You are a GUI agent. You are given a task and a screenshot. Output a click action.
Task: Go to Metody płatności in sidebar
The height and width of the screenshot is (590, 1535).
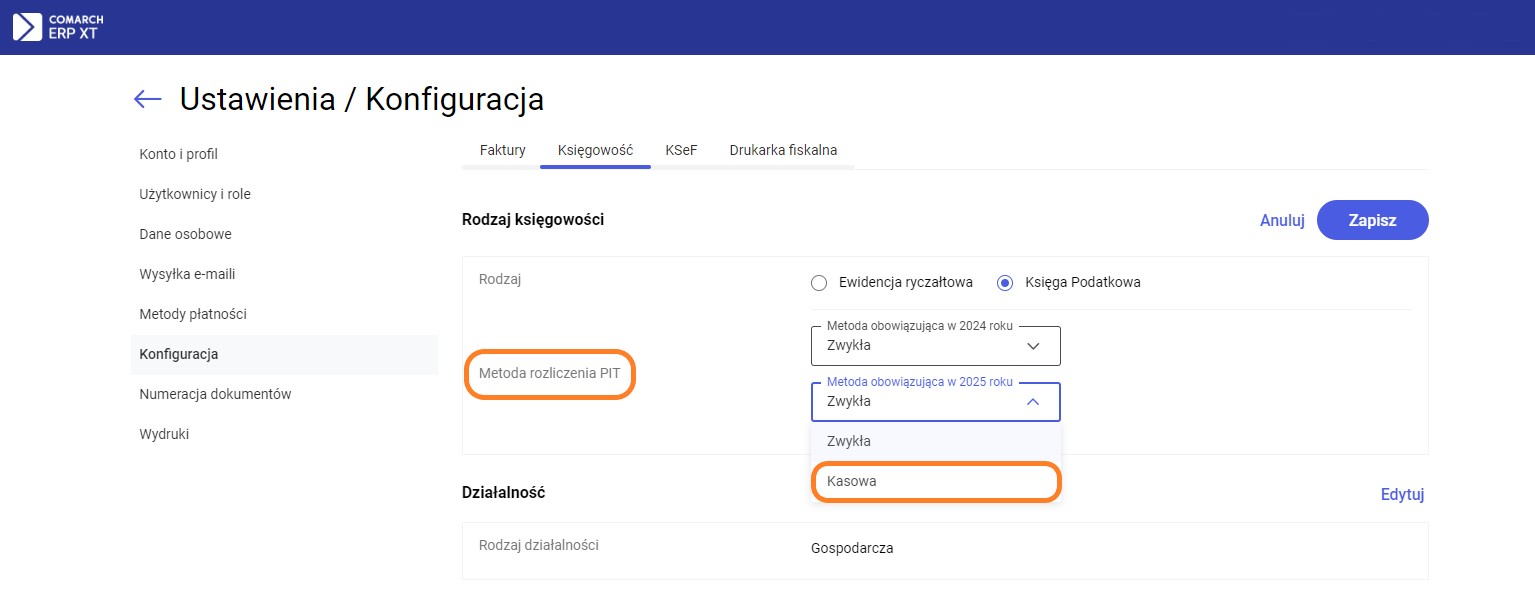click(x=193, y=314)
